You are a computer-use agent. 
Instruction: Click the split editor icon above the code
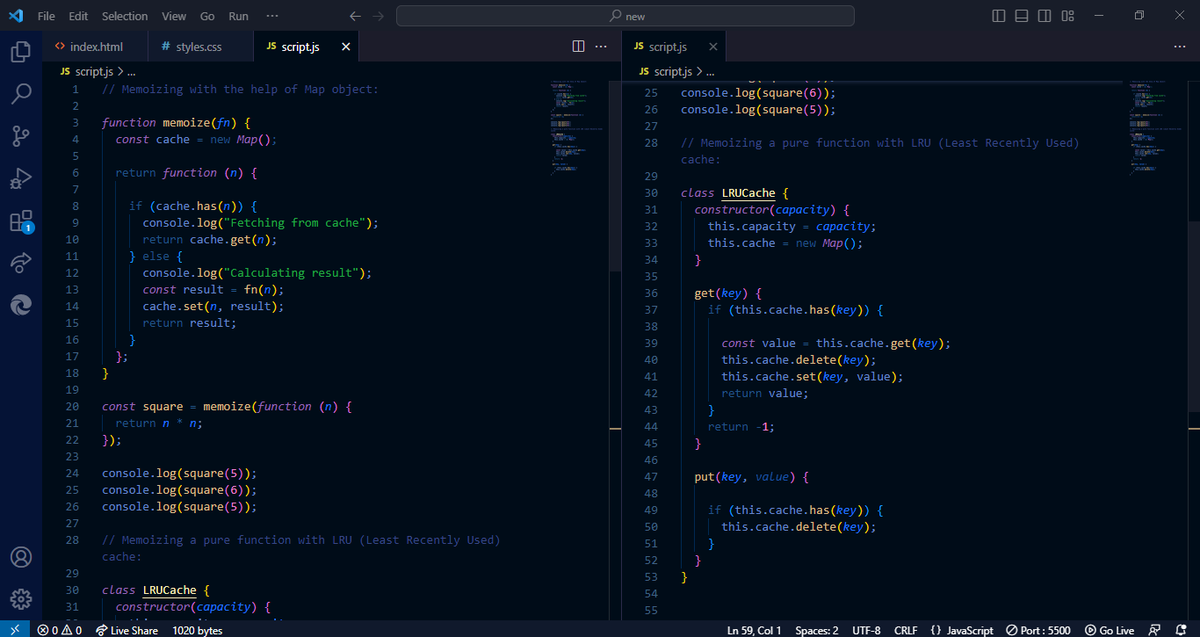pos(578,46)
